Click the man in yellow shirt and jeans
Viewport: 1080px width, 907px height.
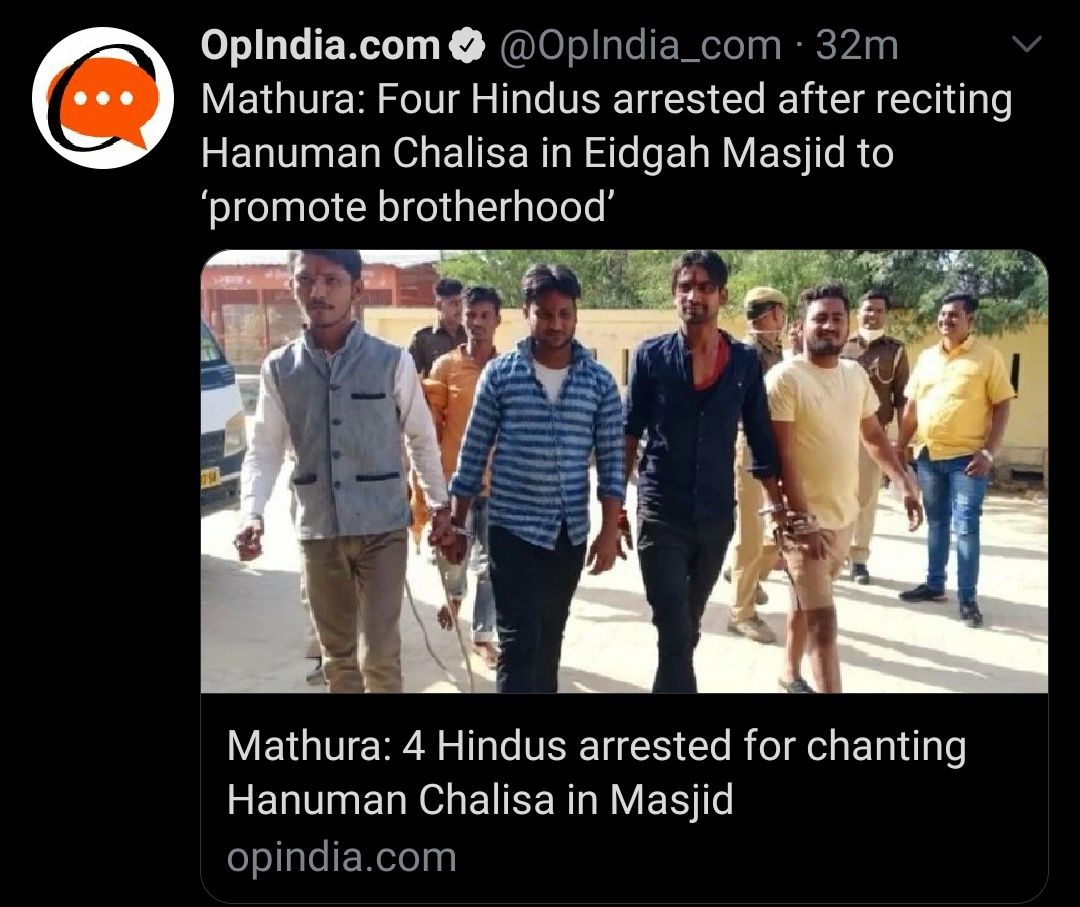pos(957,457)
